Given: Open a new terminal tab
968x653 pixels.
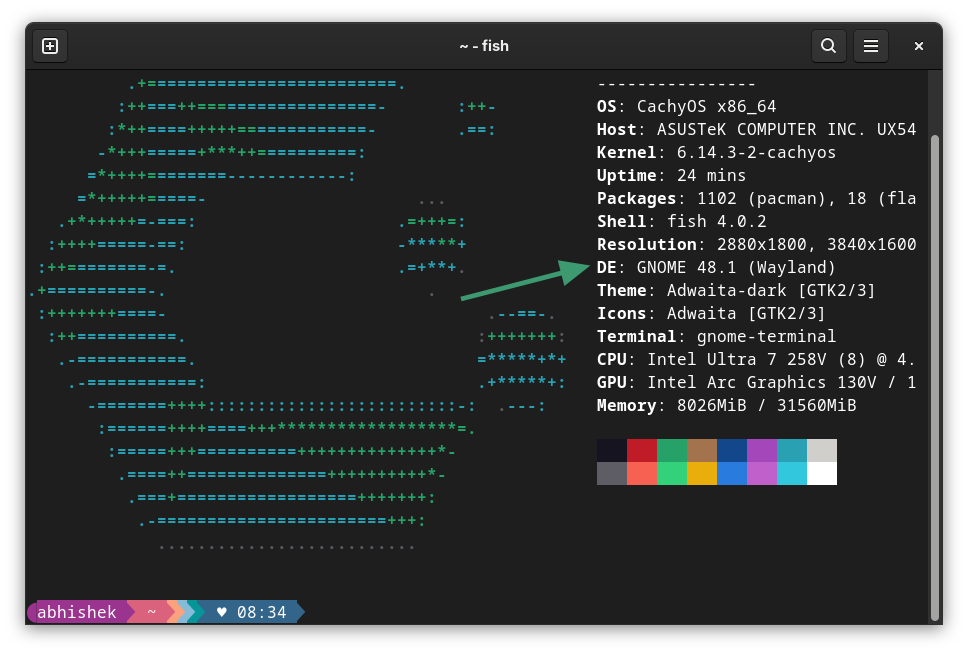Looking at the screenshot, I should coord(50,46).
